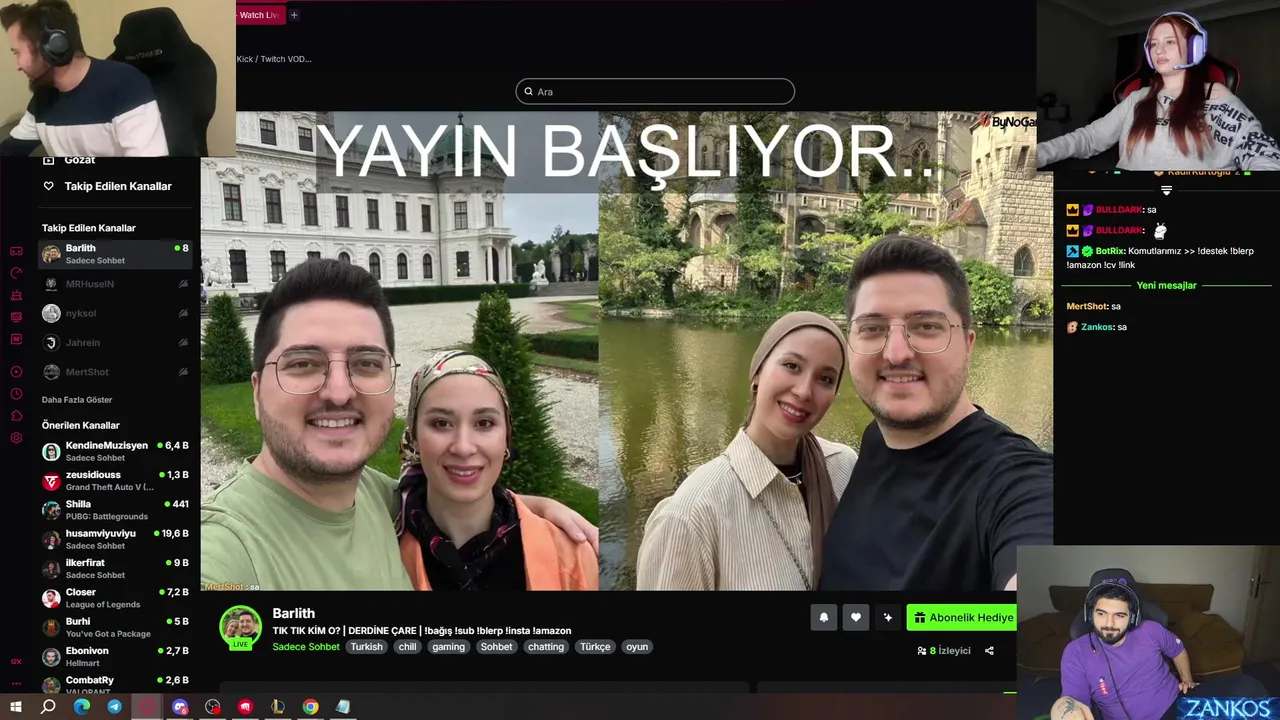Open Takip Edilen Kanallar heart menu item
The width and height of the screenshot is (1280, 720).
pyautogui.click(x=108, y=186)
